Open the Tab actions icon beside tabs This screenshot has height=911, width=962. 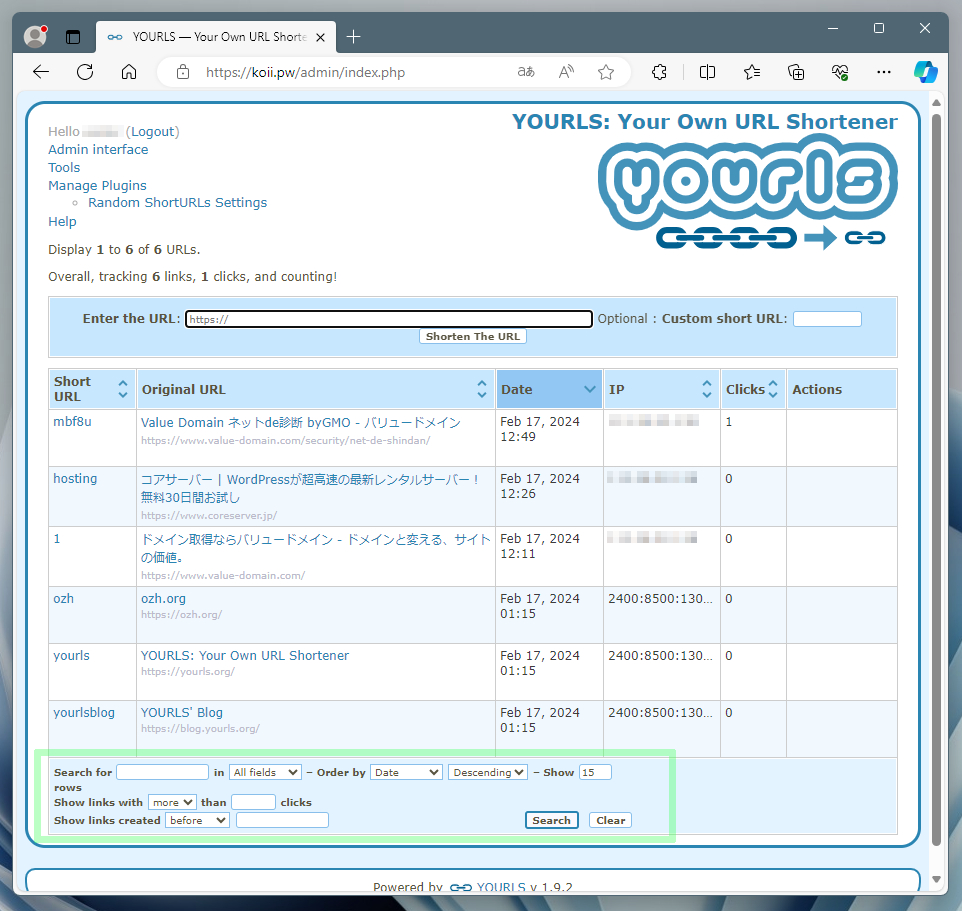click(x=73, y=37)
